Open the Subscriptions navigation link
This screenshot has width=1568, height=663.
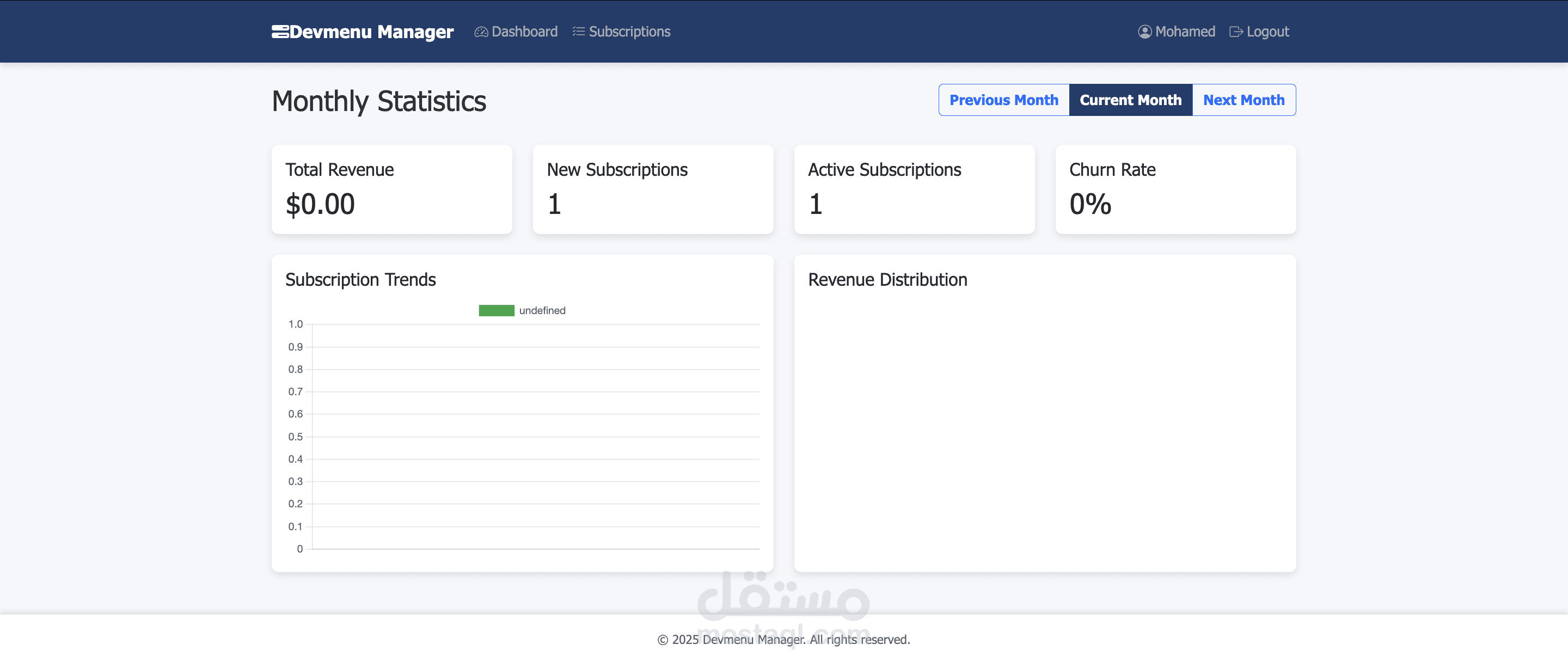pyautogui.click(x=621, y=32)
